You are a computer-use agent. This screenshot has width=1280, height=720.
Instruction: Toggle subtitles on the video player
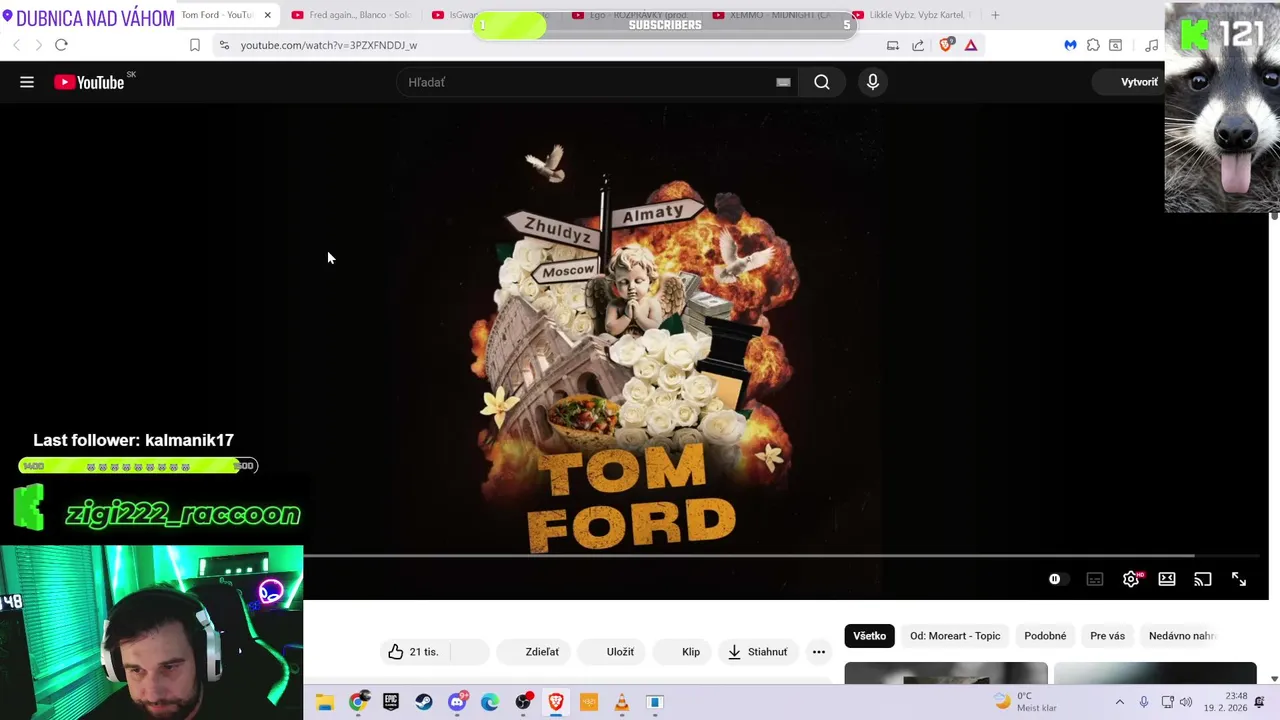1095,579
